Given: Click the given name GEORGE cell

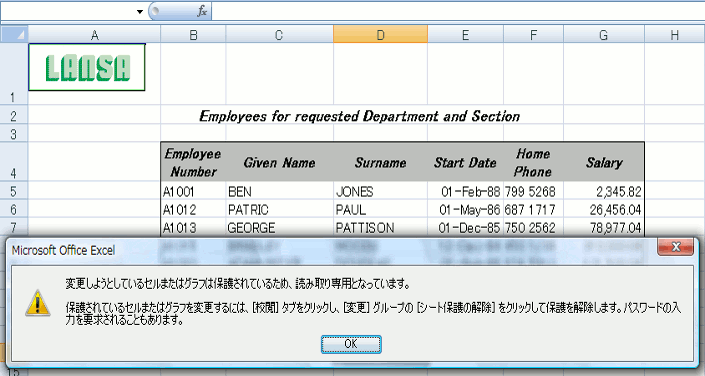Looking at the screenshot, I should [x=279, y=228].
